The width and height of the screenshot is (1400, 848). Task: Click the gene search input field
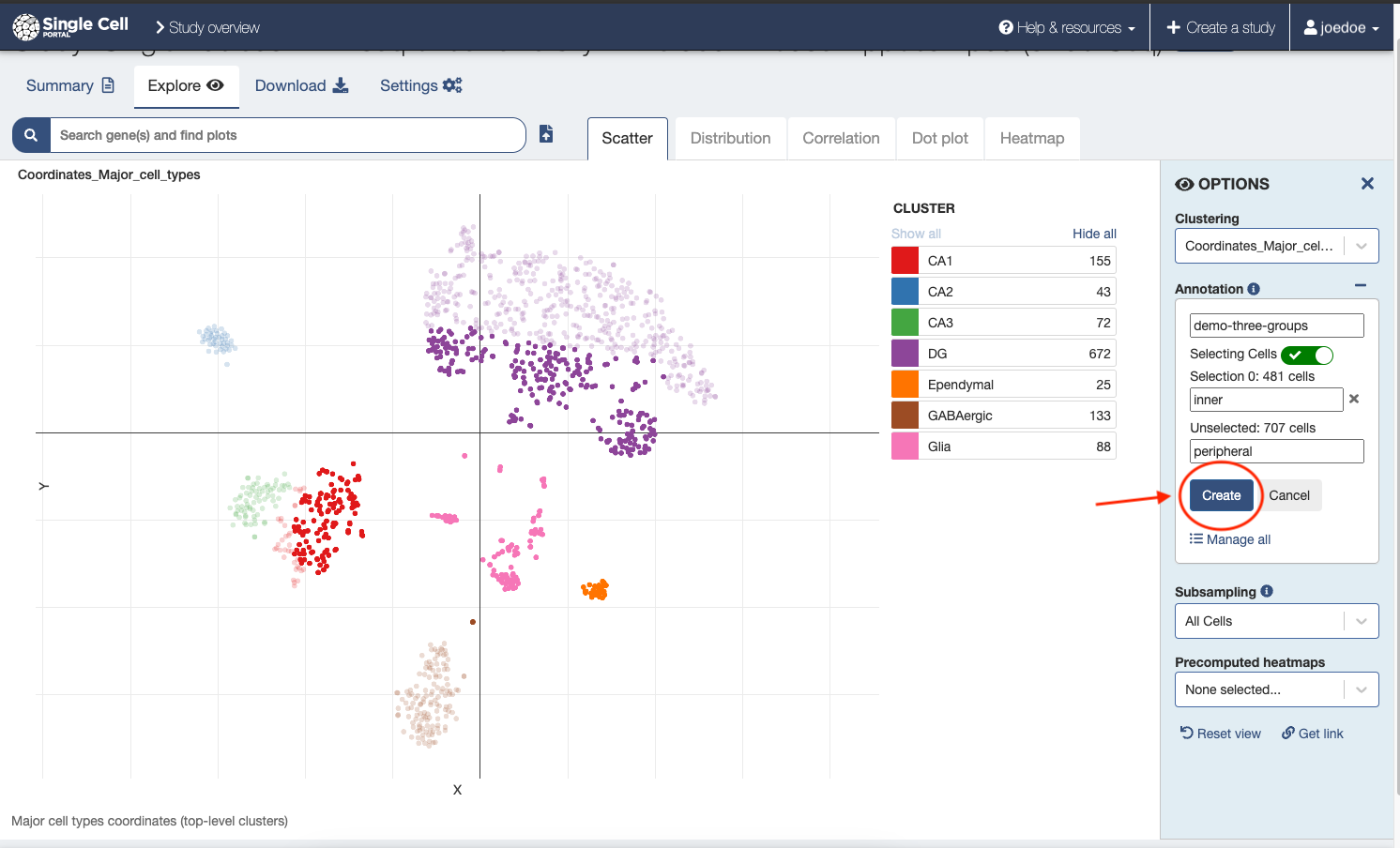click(x=287, y=135)
